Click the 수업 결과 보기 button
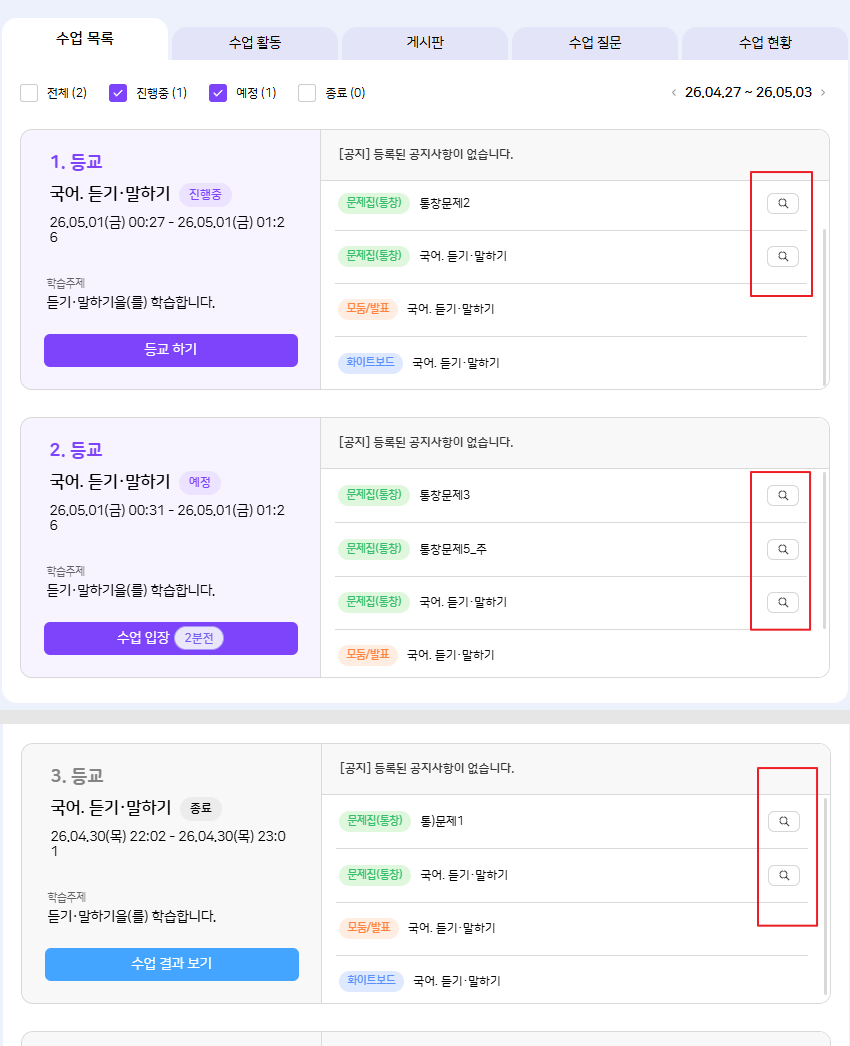This screenshot has height=1046, width=850. (172, 965)
